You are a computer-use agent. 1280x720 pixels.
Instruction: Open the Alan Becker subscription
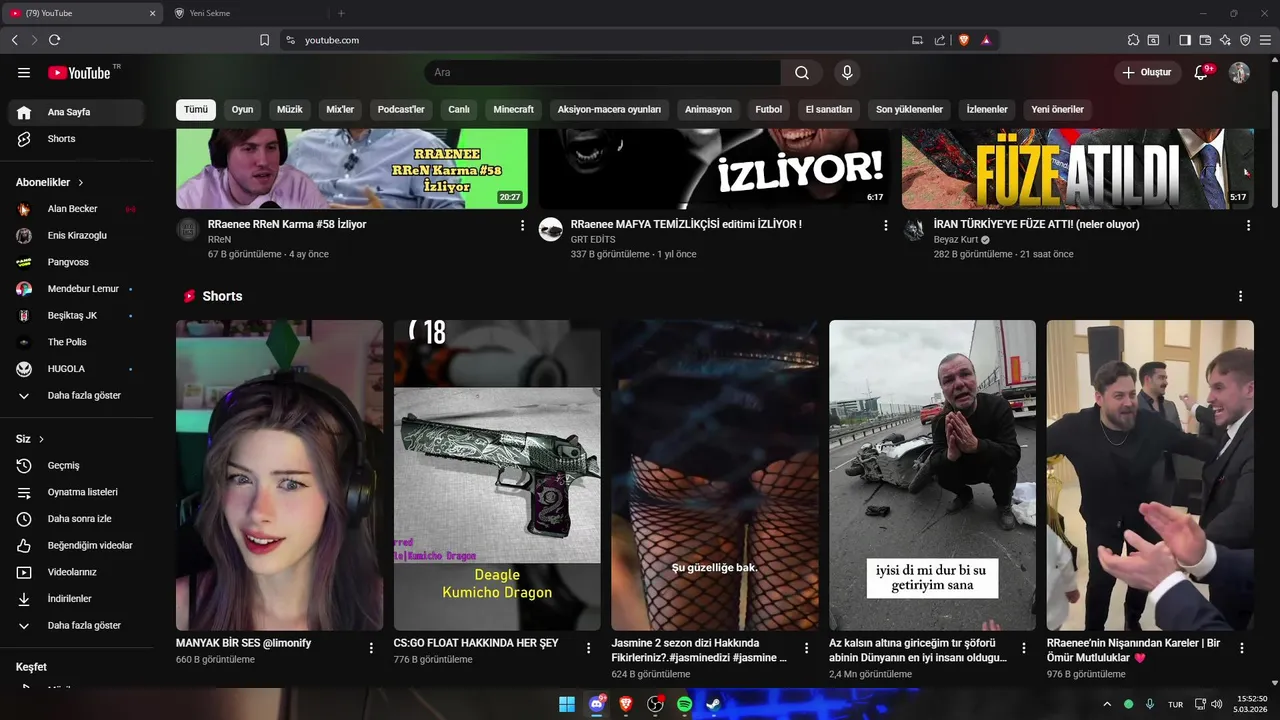[x=76, y=209]
